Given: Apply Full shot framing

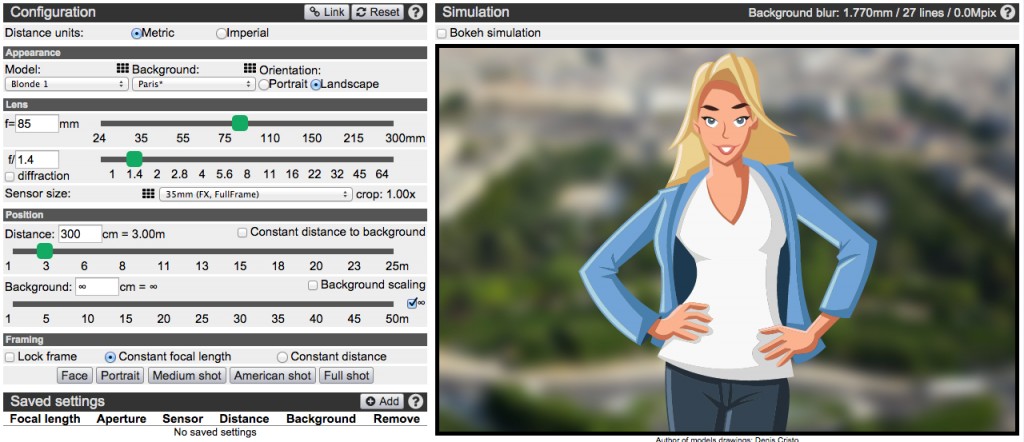Looking at the screenshot, I should coord(347,375).
